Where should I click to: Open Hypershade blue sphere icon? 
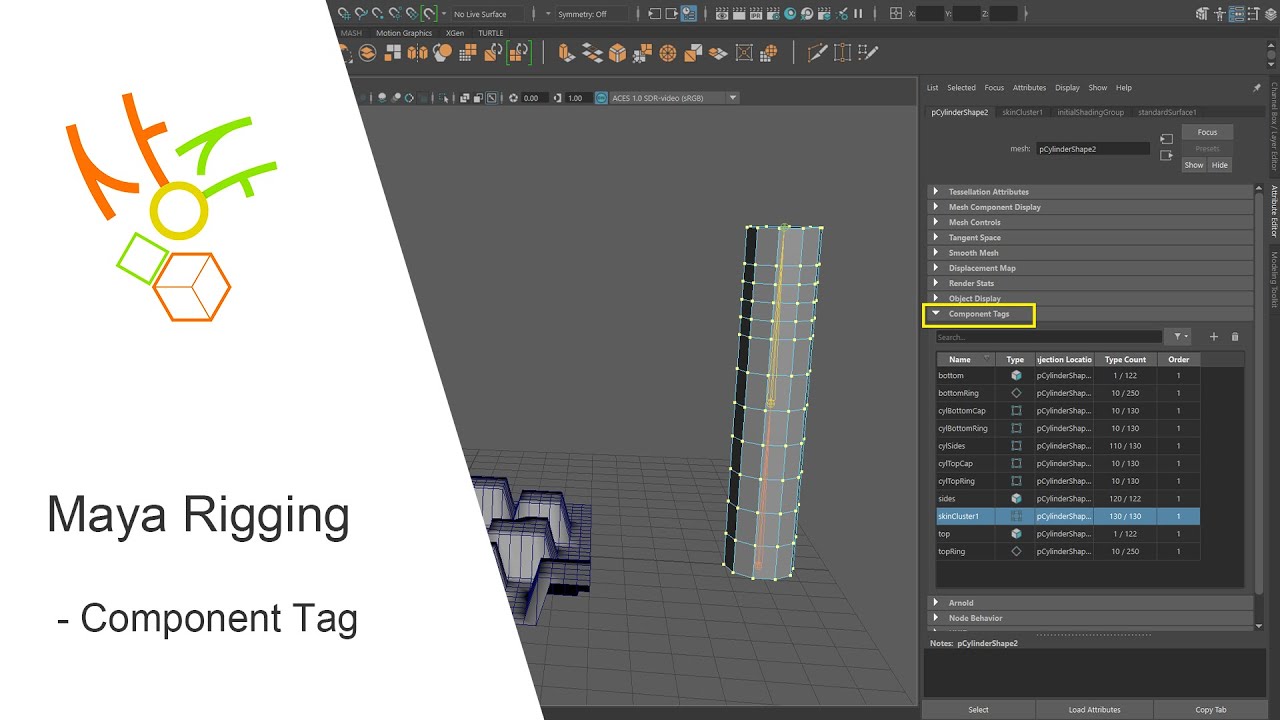coord(790,14)
